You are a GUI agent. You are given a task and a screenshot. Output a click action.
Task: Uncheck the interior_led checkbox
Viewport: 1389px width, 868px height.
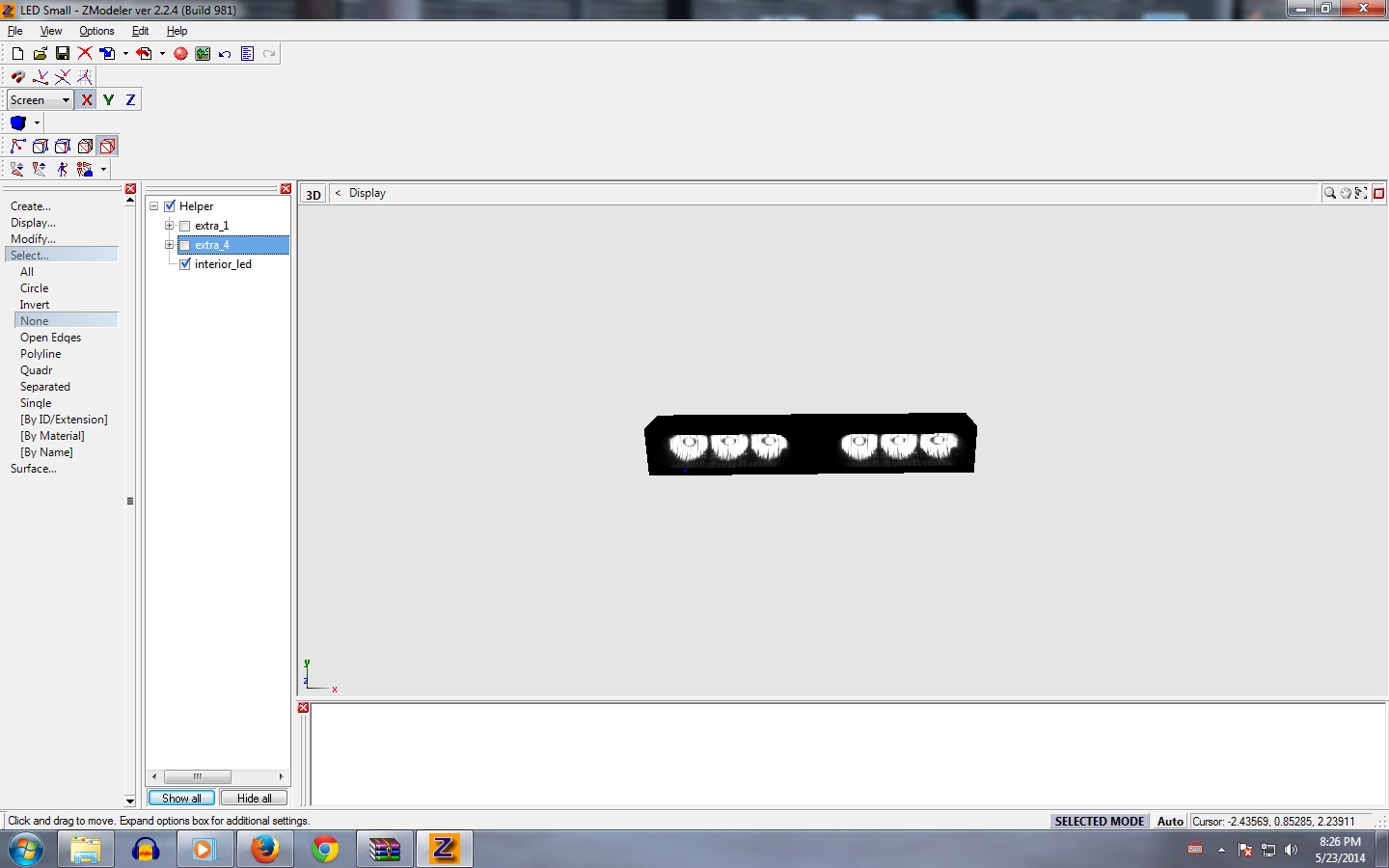pyautogui.click(x=185, y=264)
